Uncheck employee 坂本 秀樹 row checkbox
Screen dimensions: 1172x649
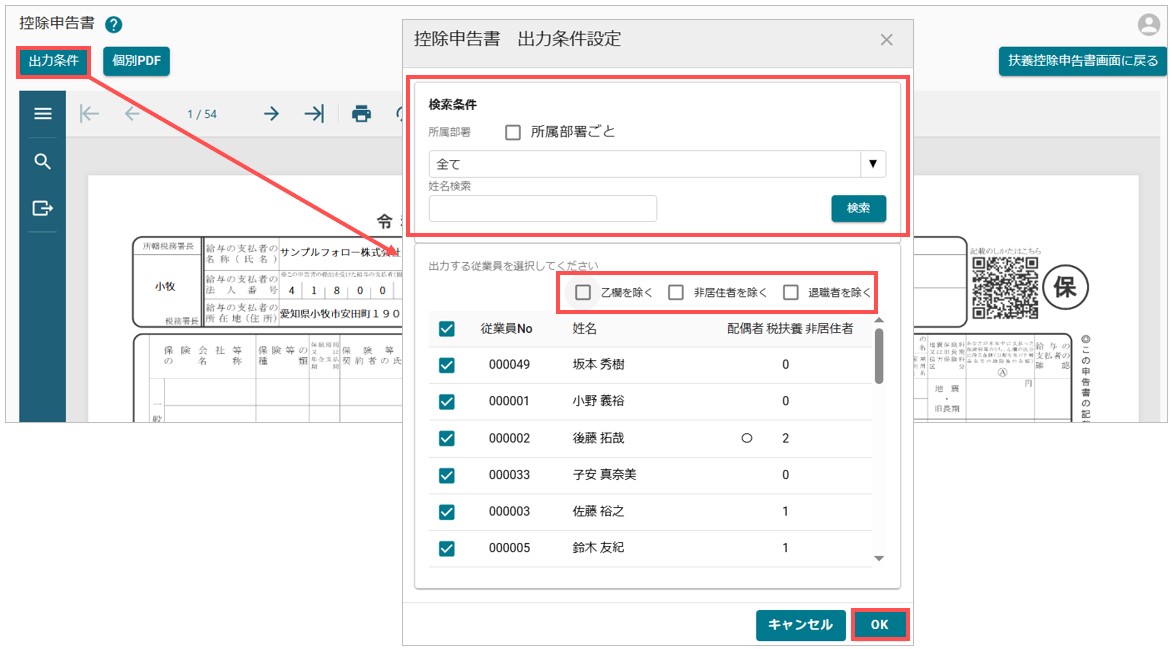(447, 365)
